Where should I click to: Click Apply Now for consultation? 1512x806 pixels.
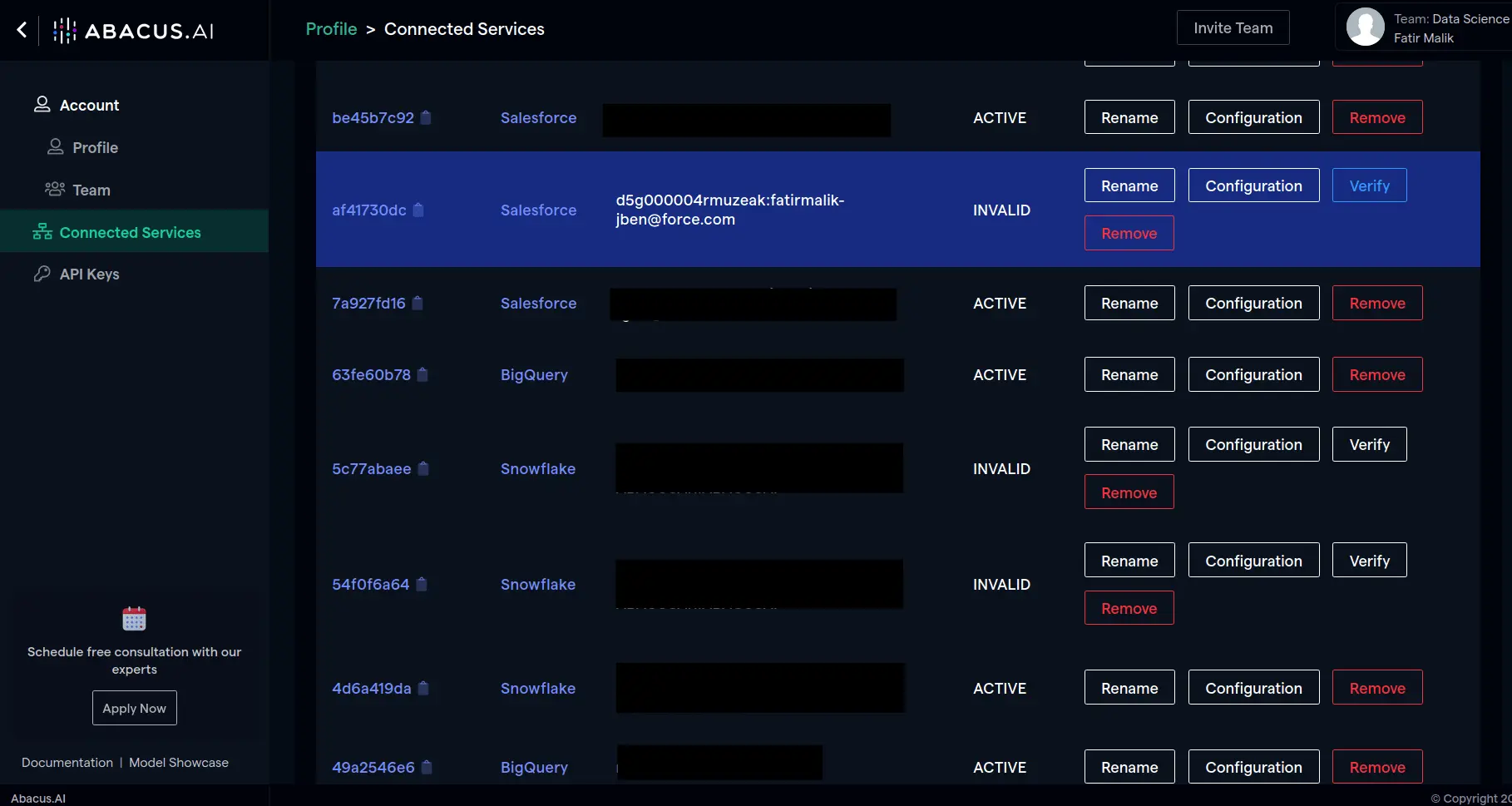pyautogui.click(x=135, y=708)
